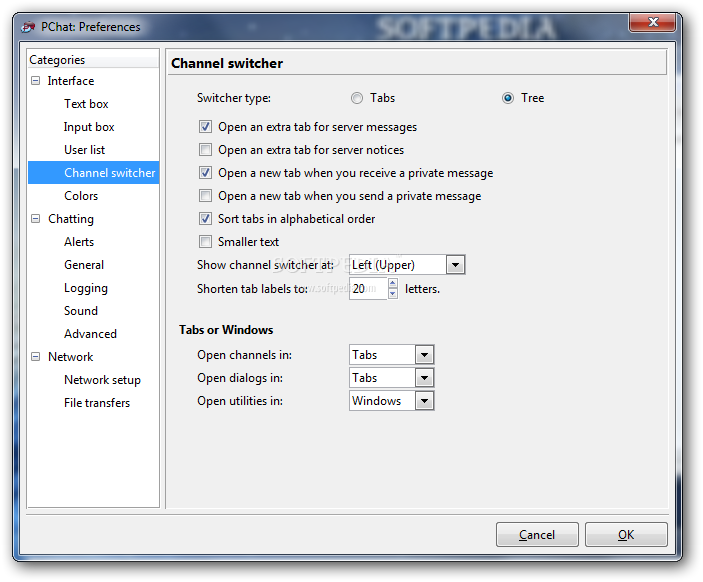Collapse the Interface category tree
Viewport: 703px width, 582px height.
[x=35, y=81]
